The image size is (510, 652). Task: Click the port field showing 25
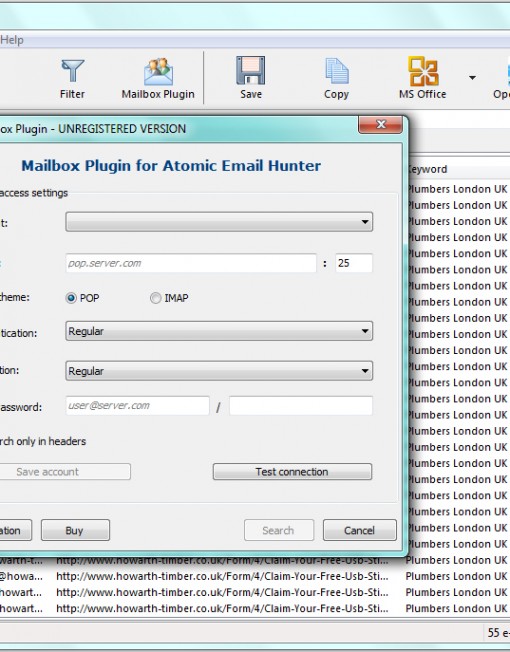tap(354, 263)
